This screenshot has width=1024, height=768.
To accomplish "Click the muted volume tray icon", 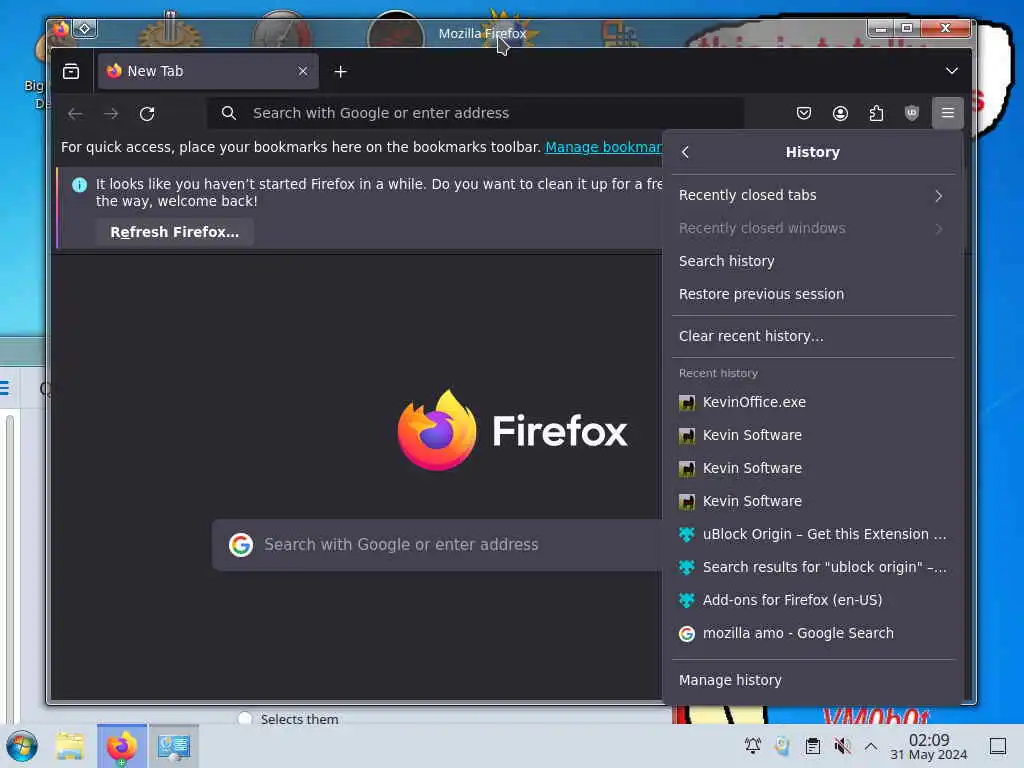I will coord(842,746).
